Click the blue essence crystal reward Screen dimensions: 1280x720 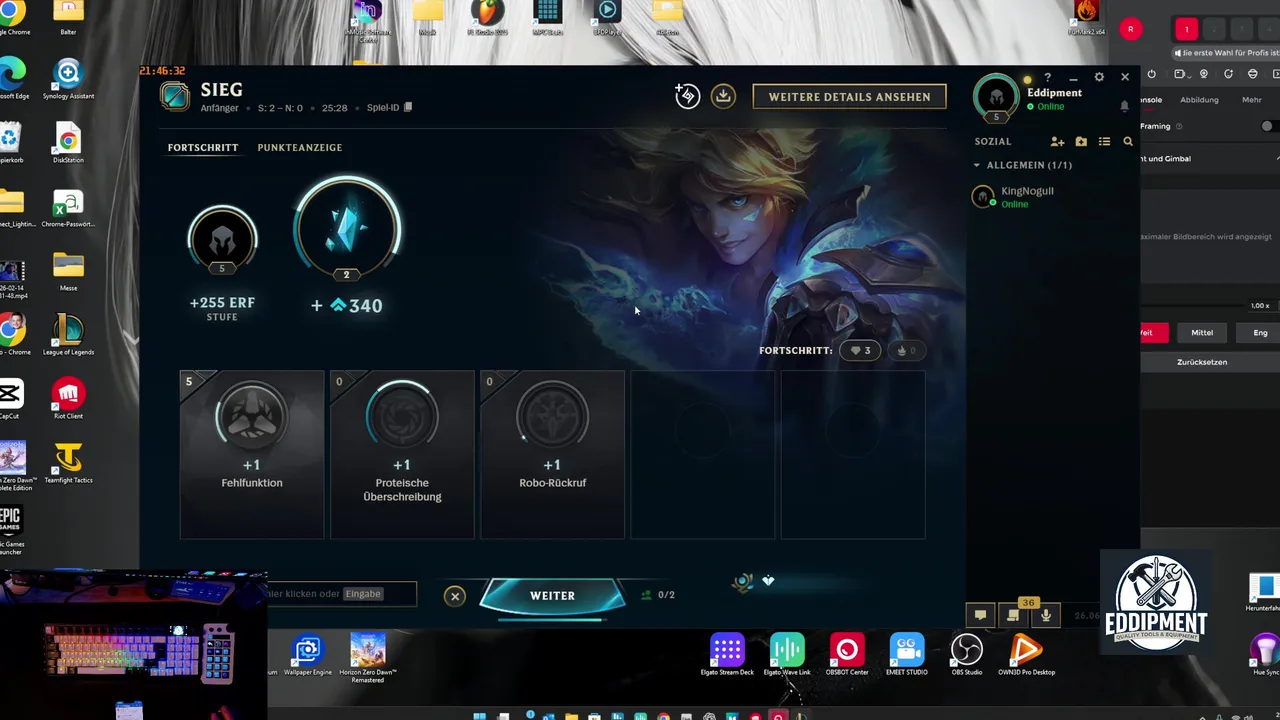pos(347,229)
